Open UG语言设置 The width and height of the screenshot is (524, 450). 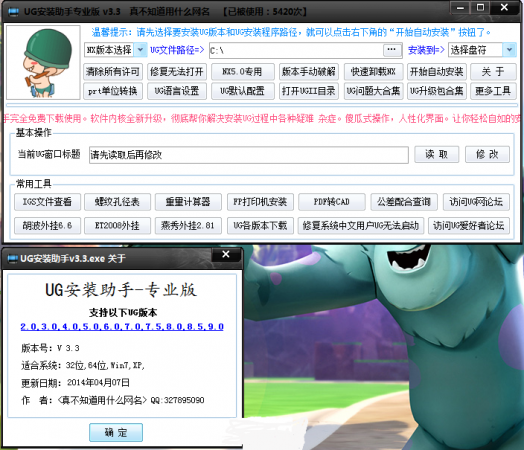(177, 91)
